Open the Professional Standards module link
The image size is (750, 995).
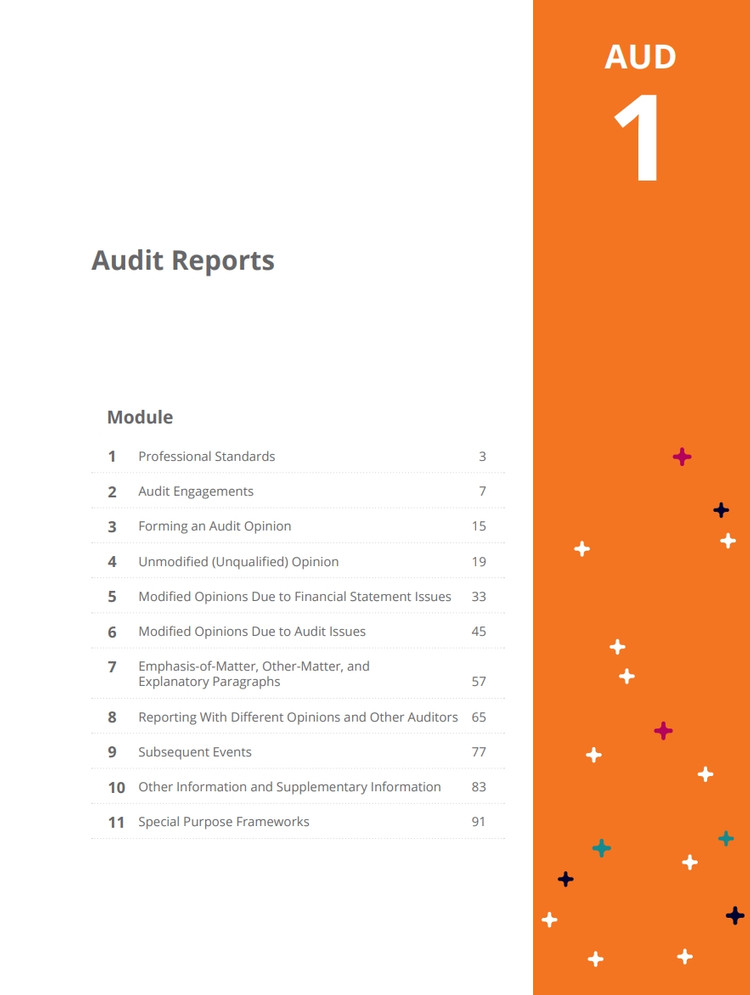point(206,457)
